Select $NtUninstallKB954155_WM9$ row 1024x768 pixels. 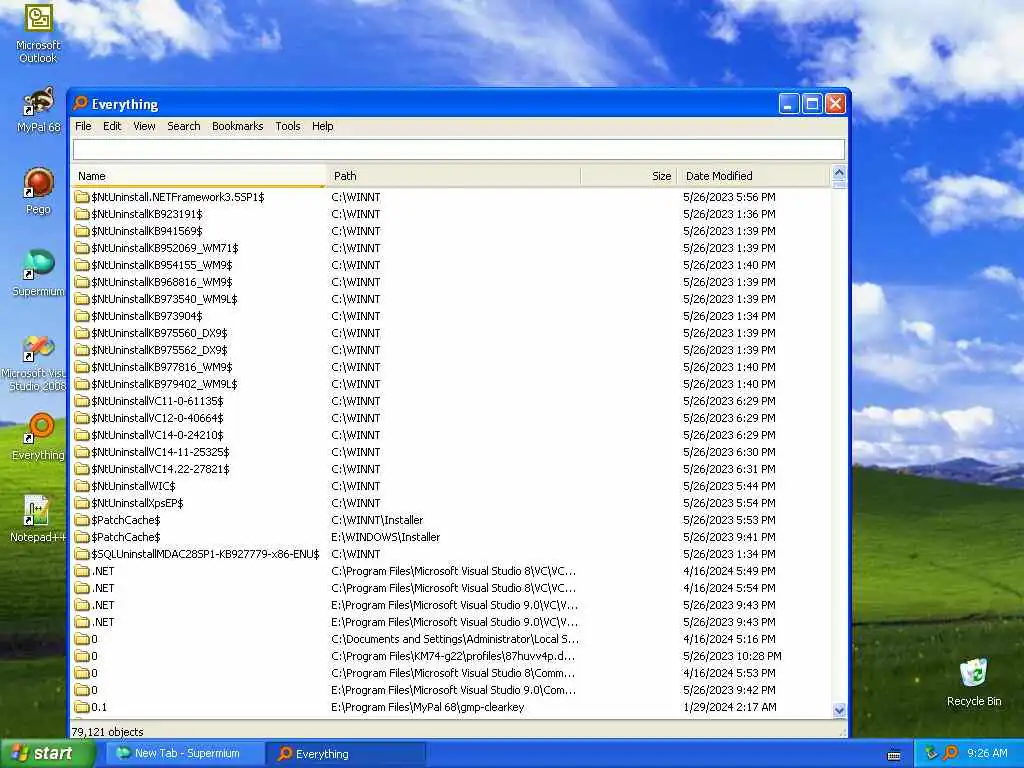tap(451, 265)
